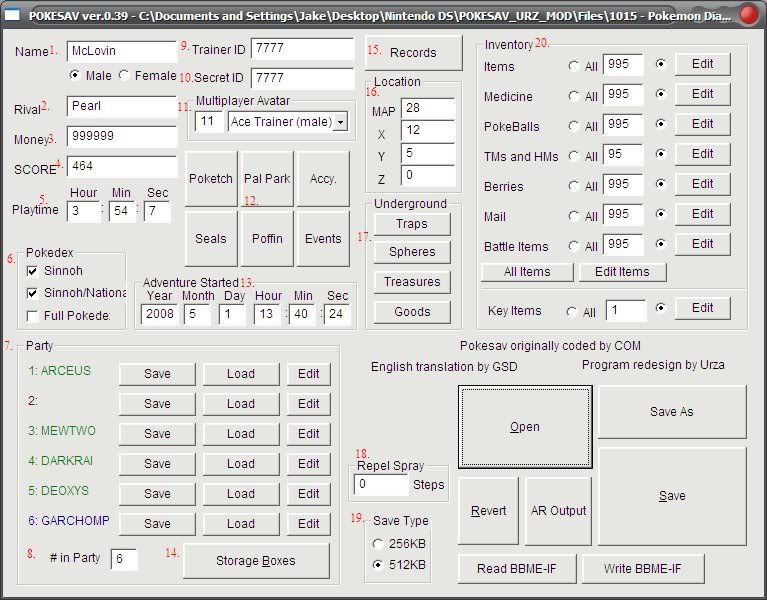Select the Male gender radio button
The image size is (767, 600).
74,75
